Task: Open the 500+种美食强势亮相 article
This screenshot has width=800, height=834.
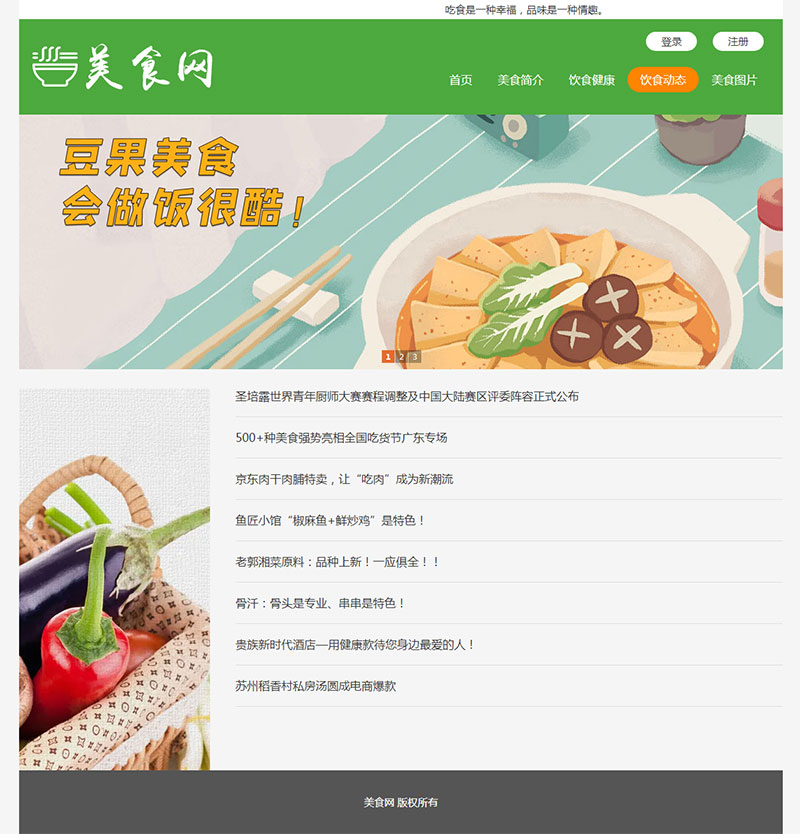Action: click(x=341, y=438)
